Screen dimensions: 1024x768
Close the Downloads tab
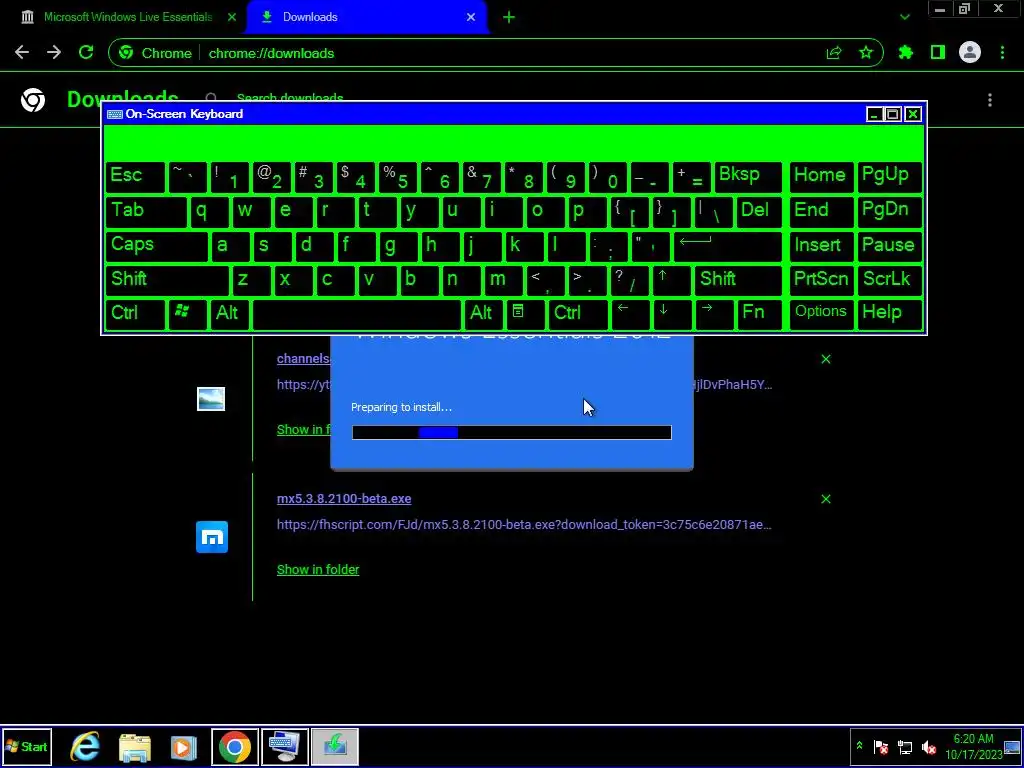tap(471, 17)
